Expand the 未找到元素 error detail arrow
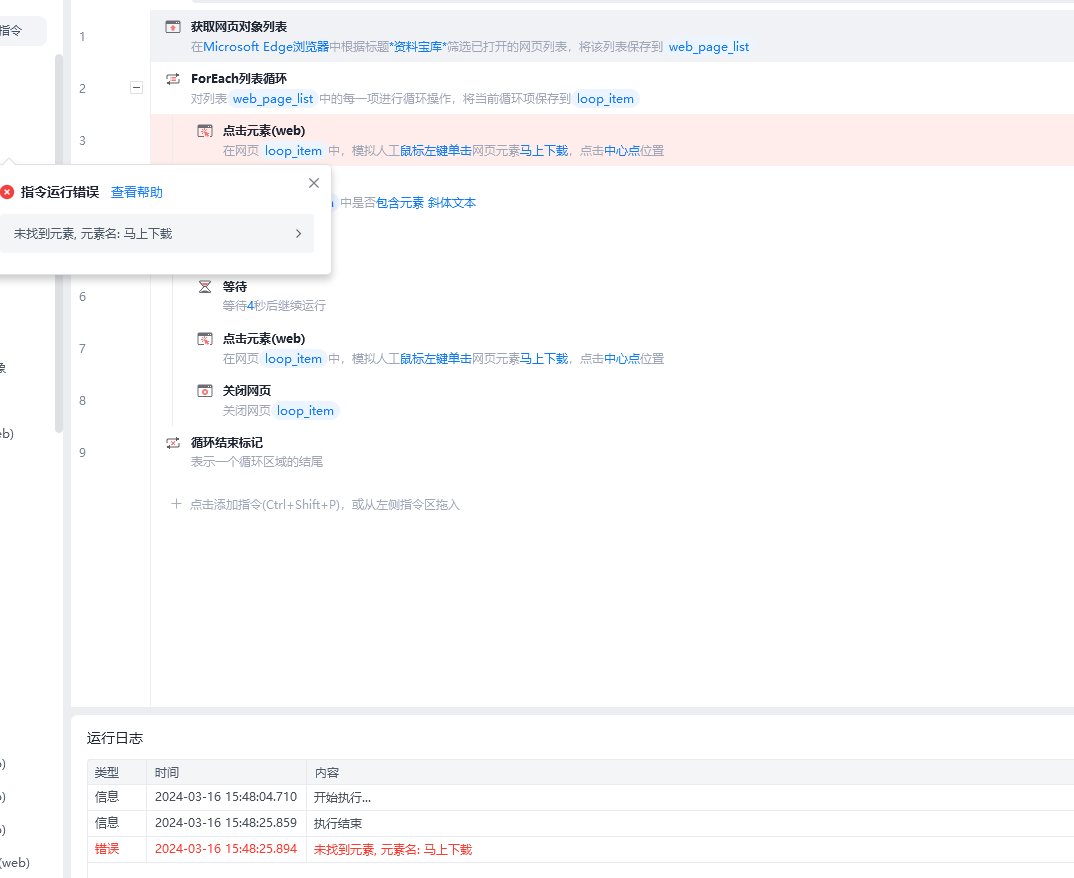This screenshot has width=1074, height=878. click(299, 234)
